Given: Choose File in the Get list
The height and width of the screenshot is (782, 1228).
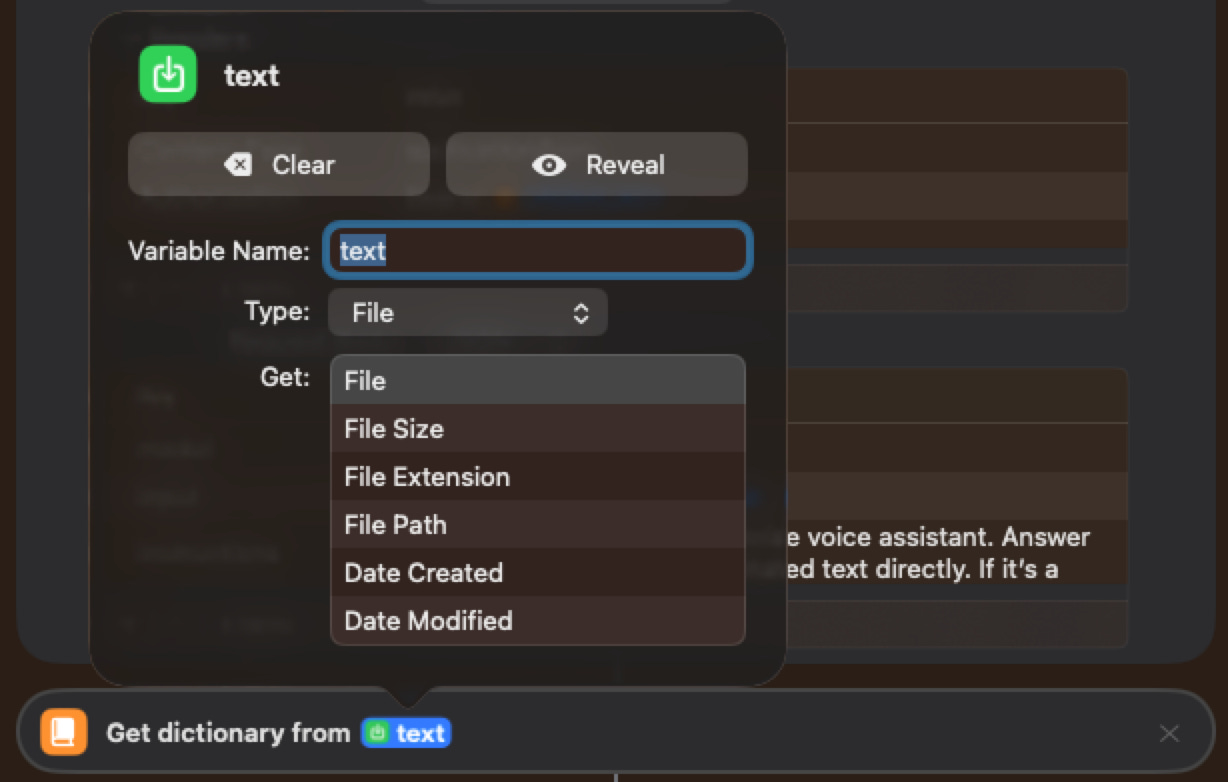Looking at the screenshot, I should [538, 380].
